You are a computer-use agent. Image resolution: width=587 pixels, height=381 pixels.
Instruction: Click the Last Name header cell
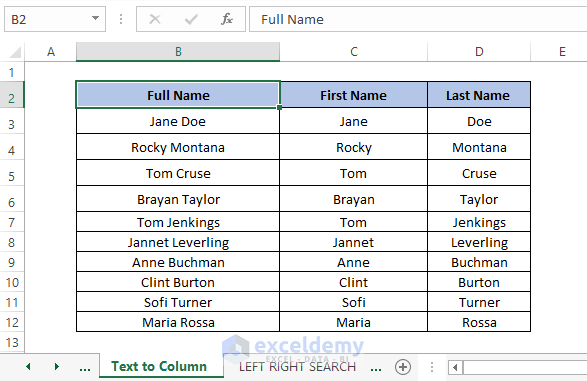(x=479, y=95)
